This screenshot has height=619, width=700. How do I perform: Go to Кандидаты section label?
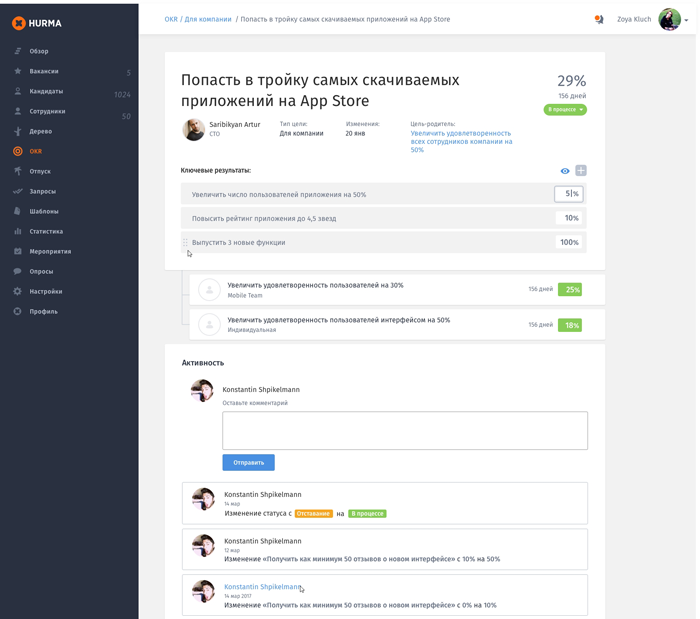point(46,91)
